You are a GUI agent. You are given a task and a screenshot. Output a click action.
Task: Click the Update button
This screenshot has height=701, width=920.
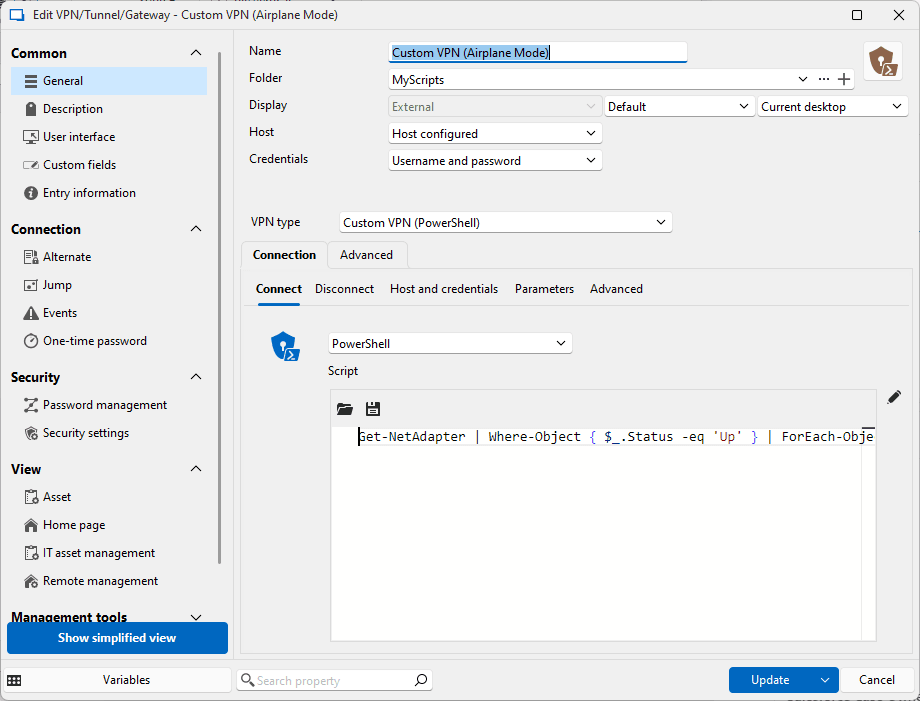[770, 680]
